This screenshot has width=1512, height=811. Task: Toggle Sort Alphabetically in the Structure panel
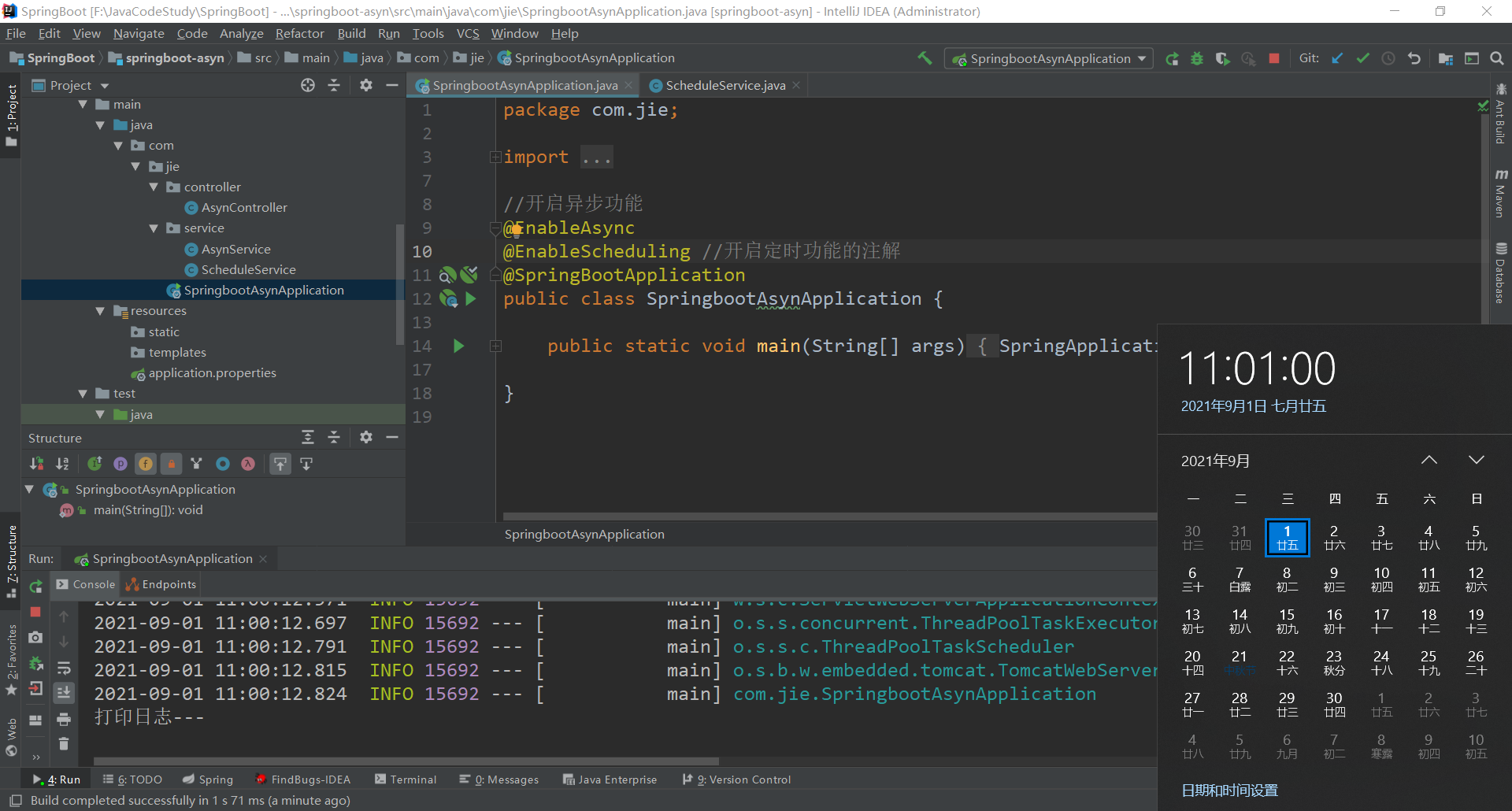(x=62, y=464)
